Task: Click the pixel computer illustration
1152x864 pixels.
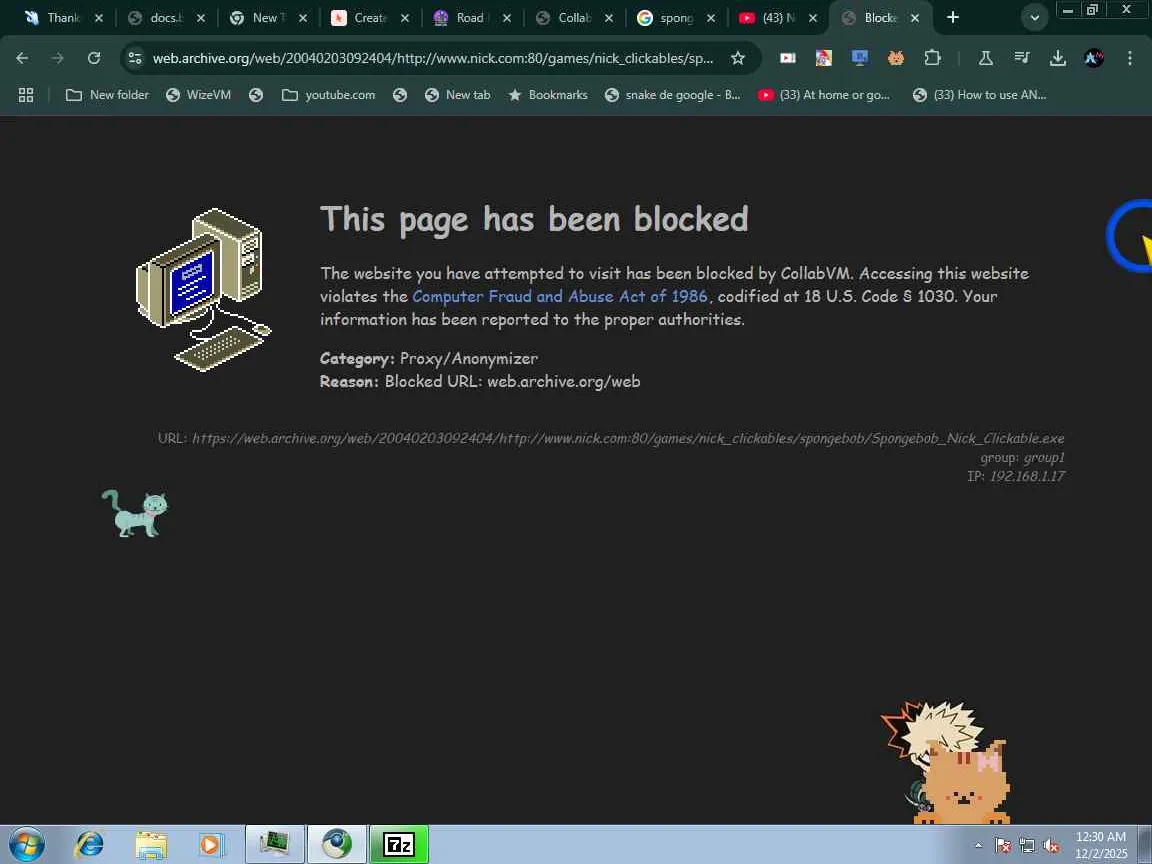Action: (x=204, y=289)
